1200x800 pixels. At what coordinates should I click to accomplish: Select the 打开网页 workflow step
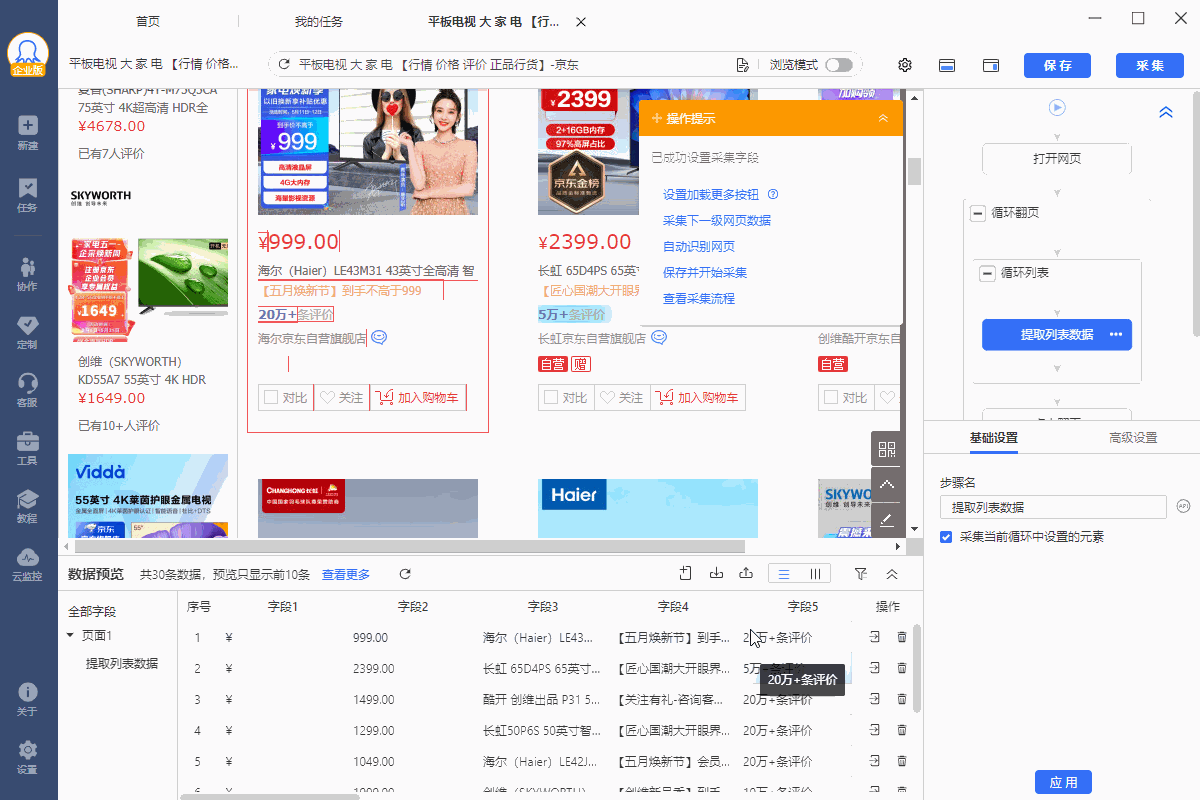[x=1057, y=158]
